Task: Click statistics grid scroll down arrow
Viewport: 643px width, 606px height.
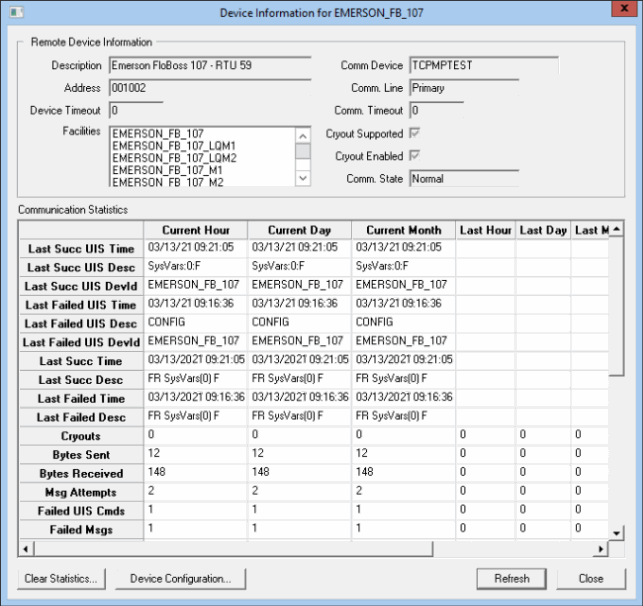Action: pyautogui.click(x=616, y=533)
